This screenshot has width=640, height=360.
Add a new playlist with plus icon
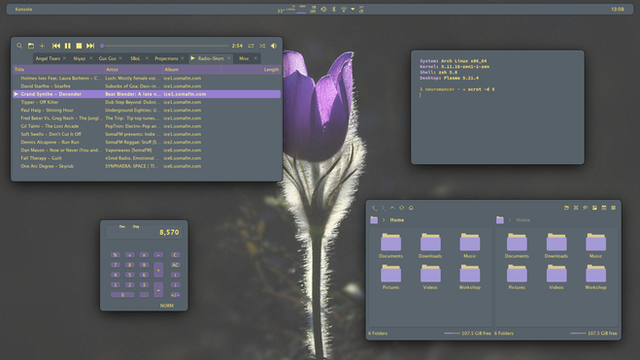42,46
